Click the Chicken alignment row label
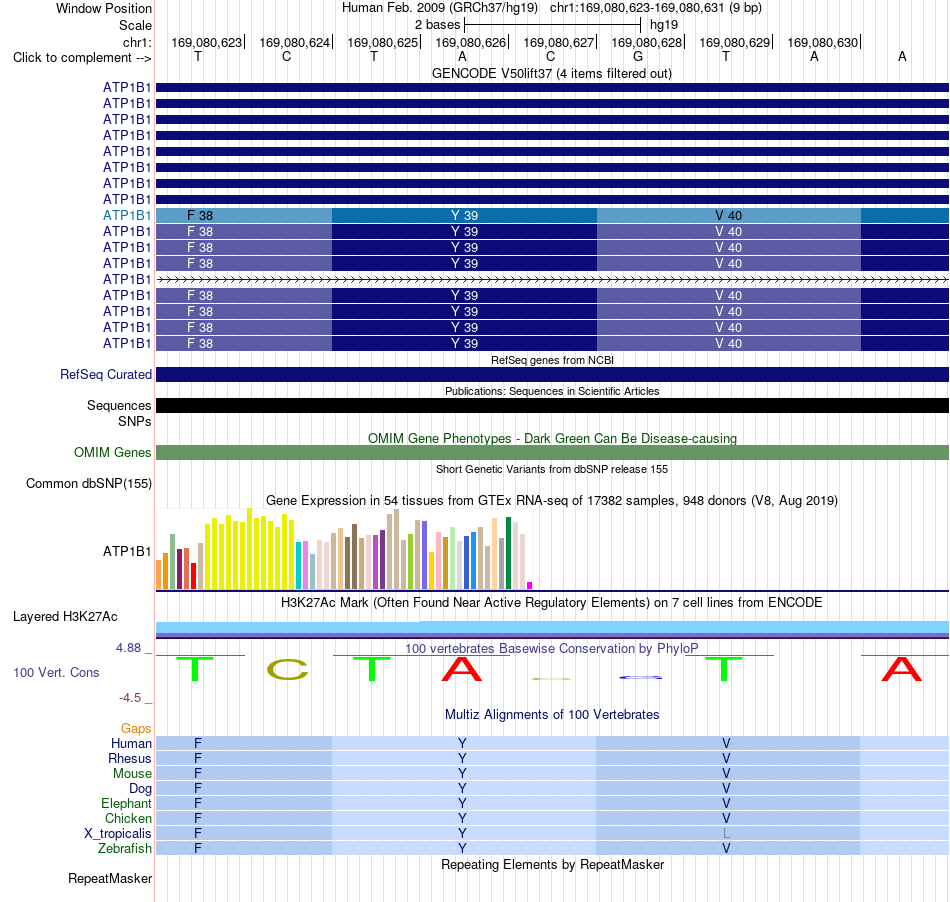This screenshot has height=902, width=950. 128,818
